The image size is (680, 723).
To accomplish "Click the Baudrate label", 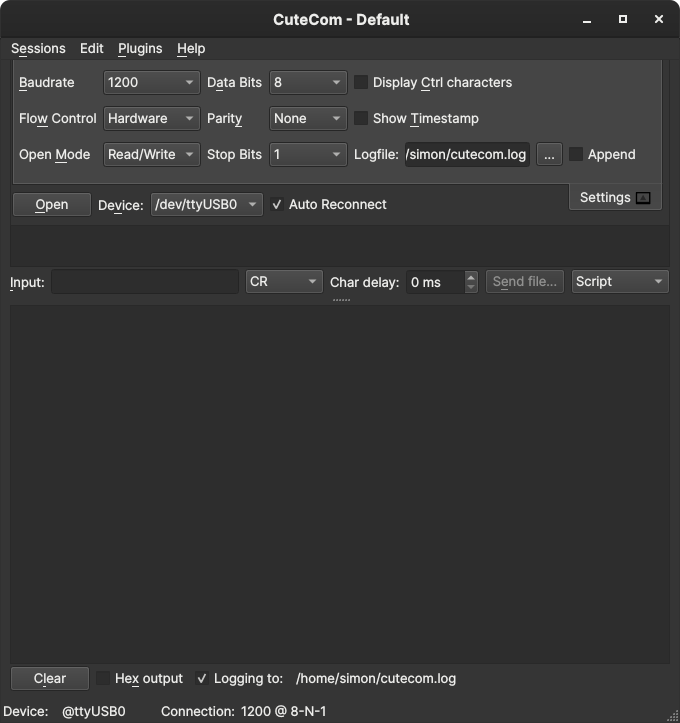I will [47, 83].
